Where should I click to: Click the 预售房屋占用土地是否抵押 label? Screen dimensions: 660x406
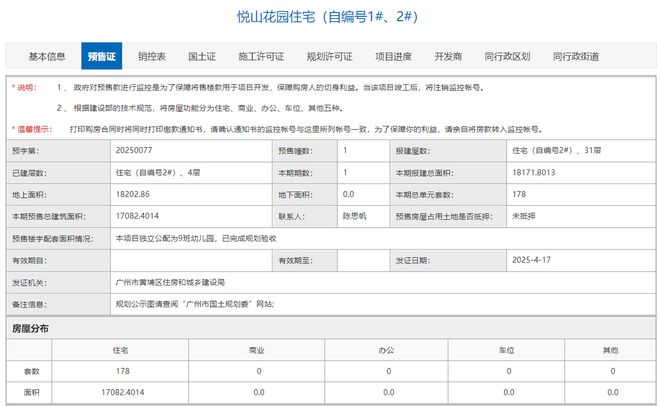[x=444, y=217]
